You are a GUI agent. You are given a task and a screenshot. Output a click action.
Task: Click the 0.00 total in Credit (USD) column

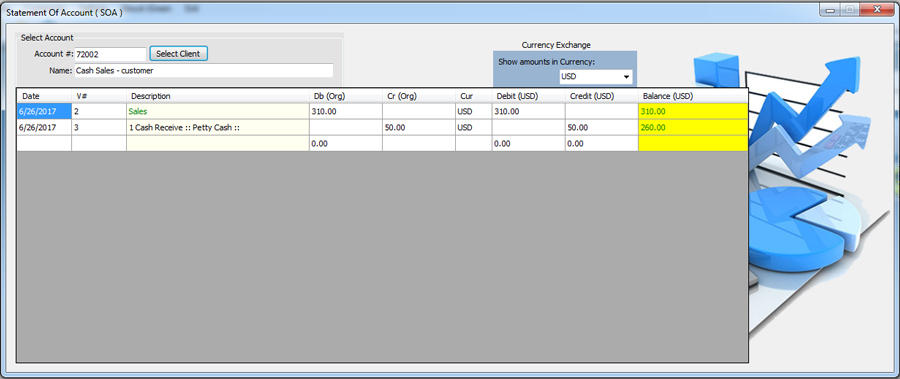[x=602, y=144]
